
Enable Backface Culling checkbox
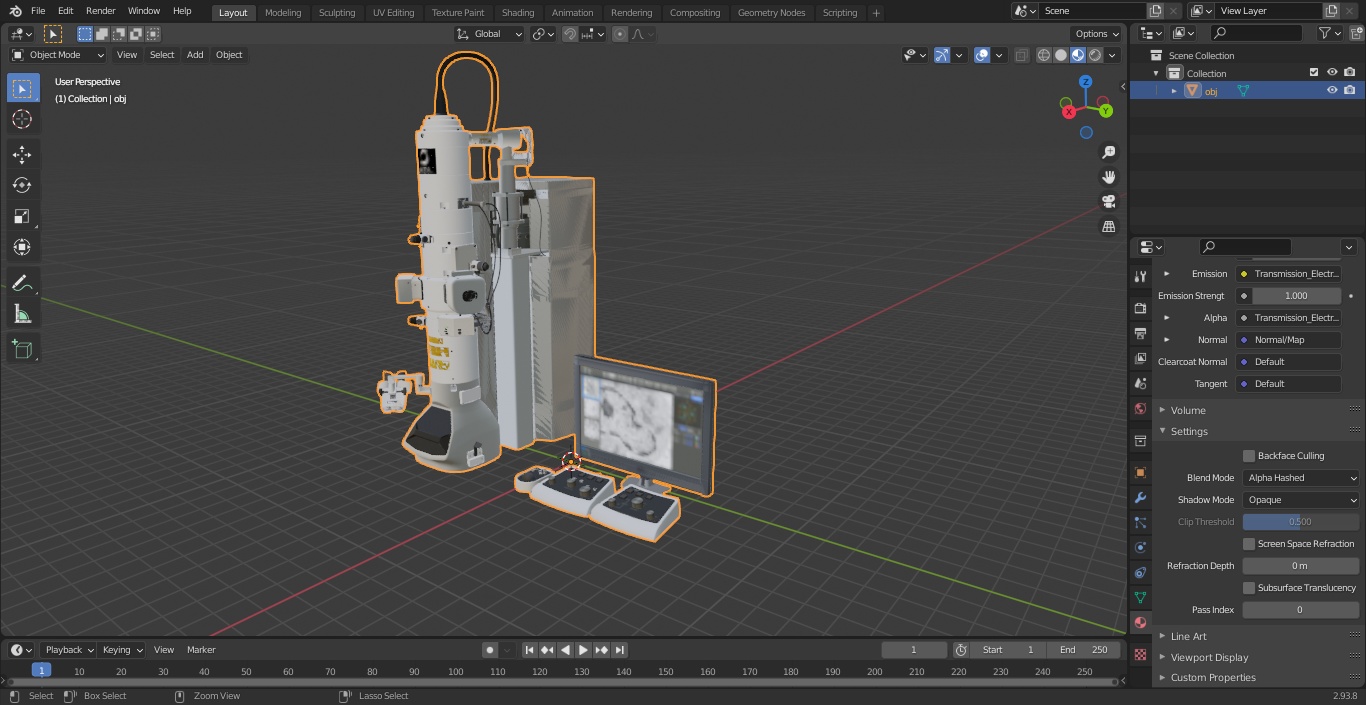1249,456
